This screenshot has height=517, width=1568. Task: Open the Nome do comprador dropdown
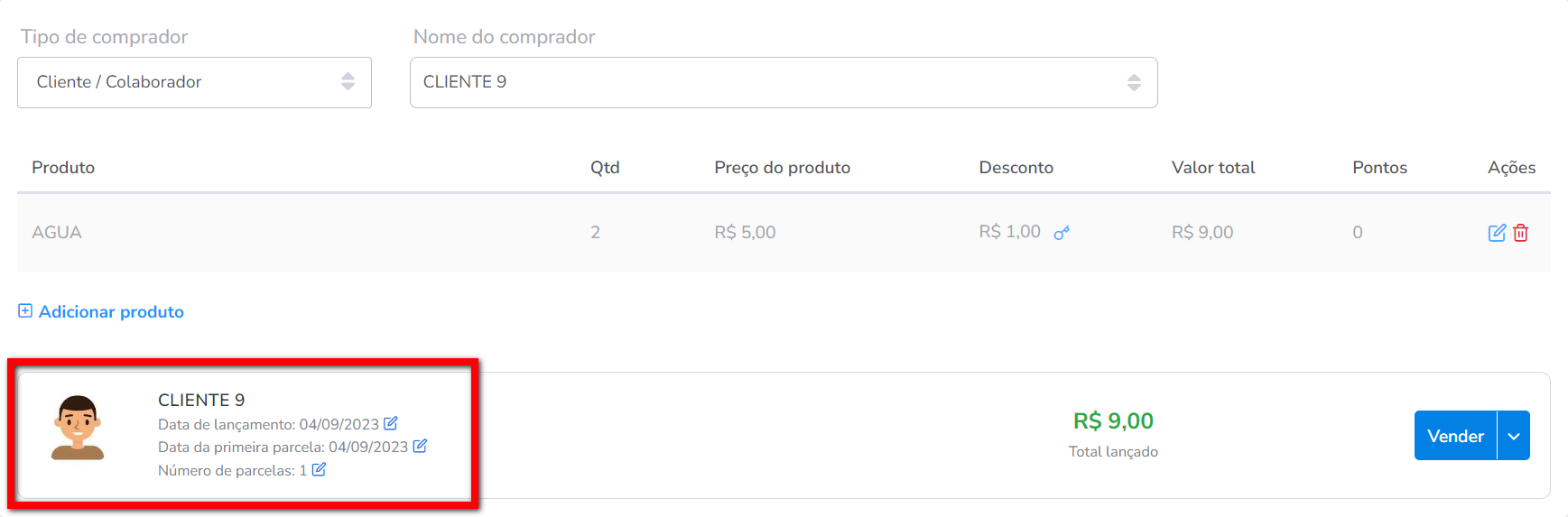coord(783,82)
